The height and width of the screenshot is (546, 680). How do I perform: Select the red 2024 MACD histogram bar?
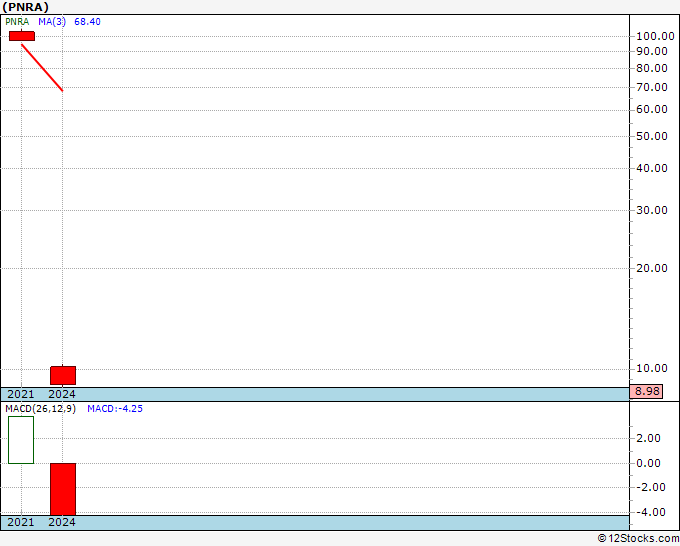(63, 489)
